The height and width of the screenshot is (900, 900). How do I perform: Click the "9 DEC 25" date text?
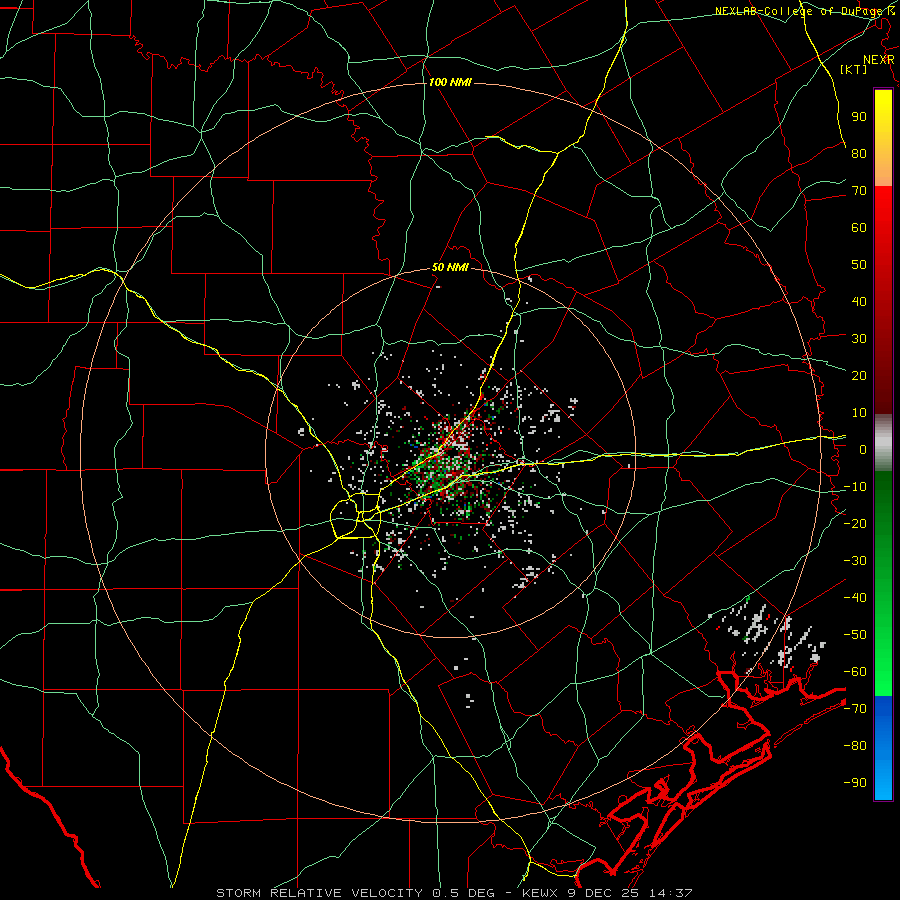click(x=603, y=893)
